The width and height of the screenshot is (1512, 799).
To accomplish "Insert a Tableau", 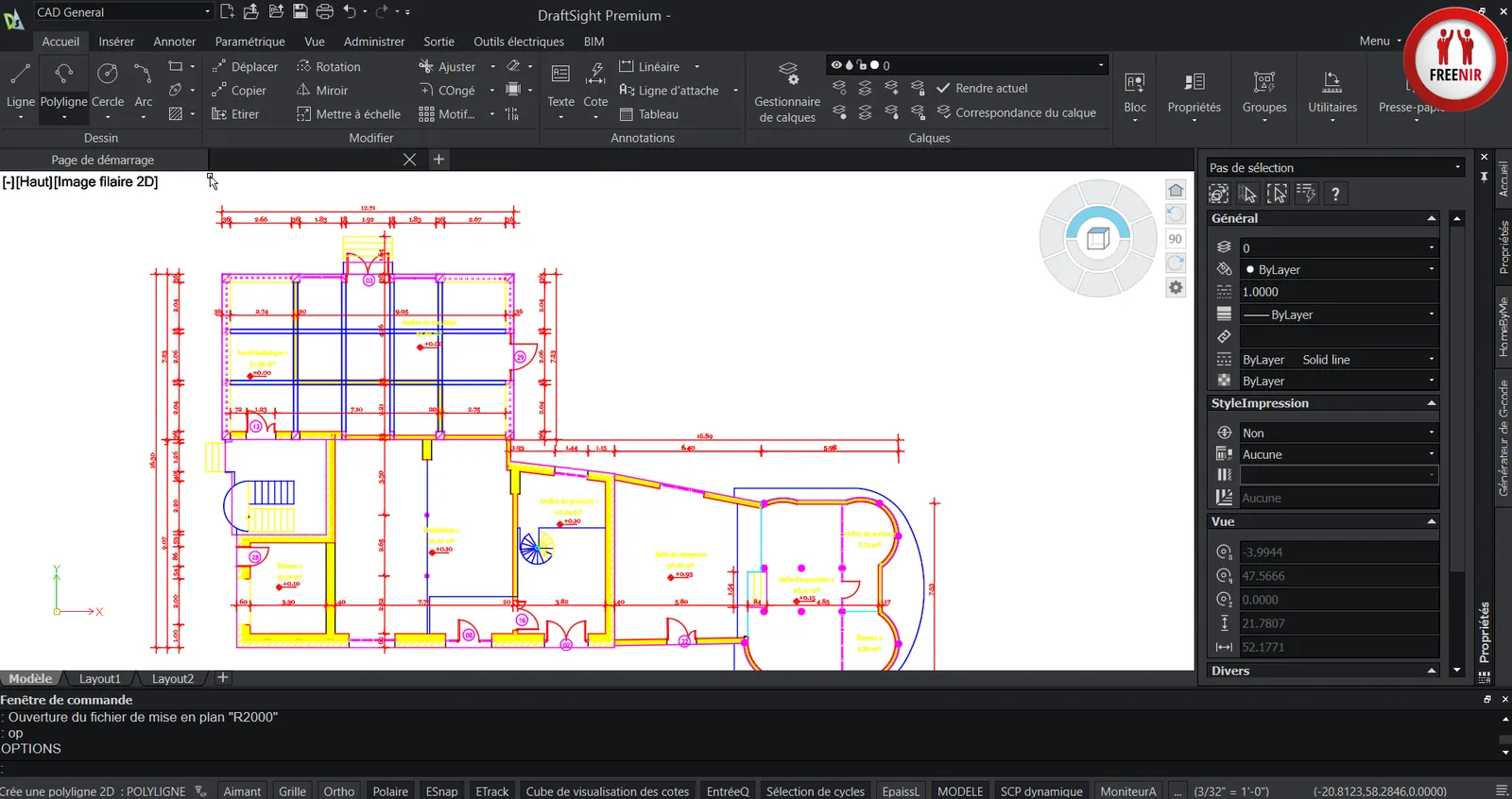I will [x=649, y=114].
